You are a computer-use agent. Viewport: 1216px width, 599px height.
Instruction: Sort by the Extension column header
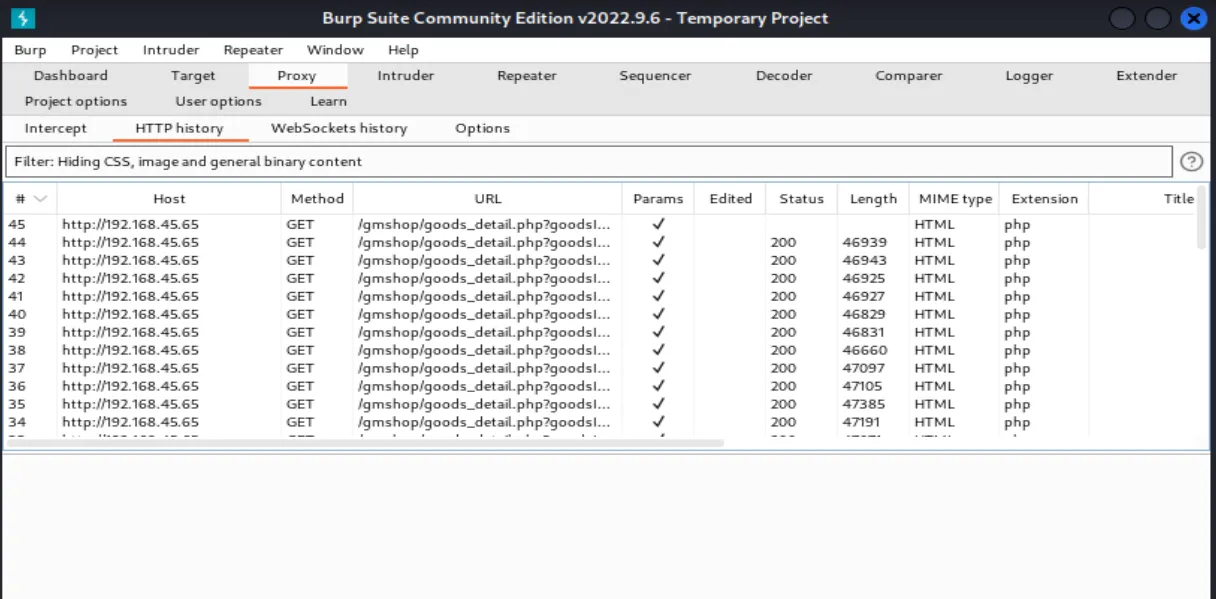coord(1044,198)
